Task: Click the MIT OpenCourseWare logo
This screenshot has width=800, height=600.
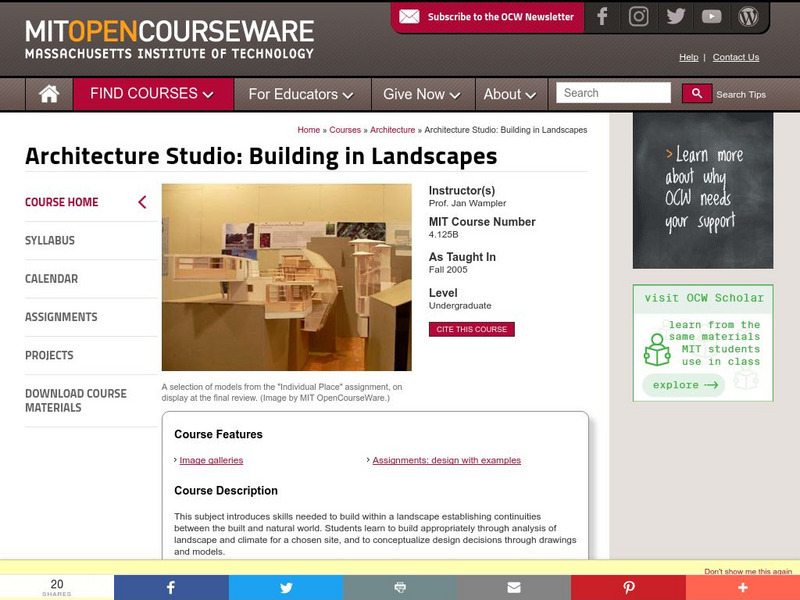Action: tap(169, 39)
